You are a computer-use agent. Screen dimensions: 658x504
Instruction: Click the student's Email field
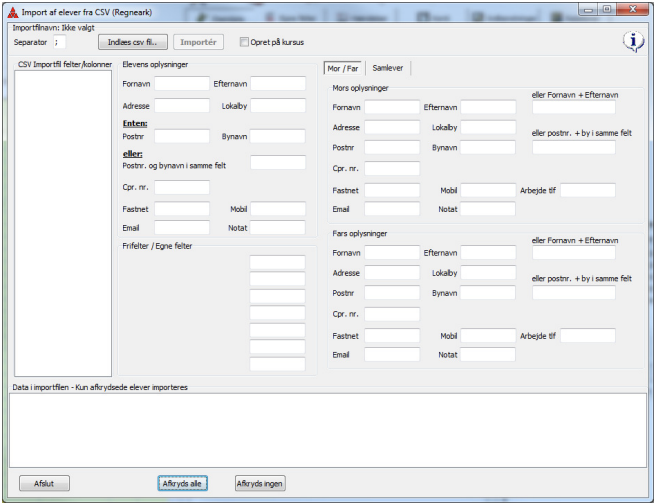pyautogui.click(x=182, y=228)
